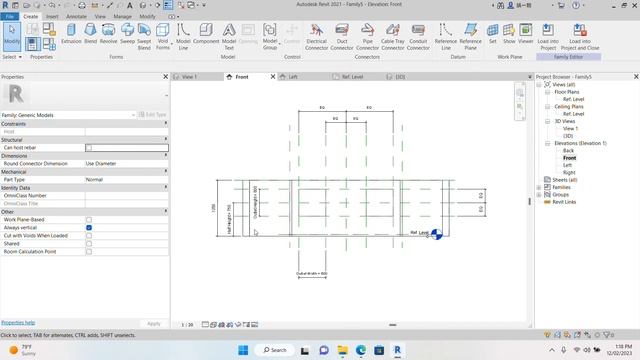
Task: Select the Model Line tool
Action: coord(183,36)
